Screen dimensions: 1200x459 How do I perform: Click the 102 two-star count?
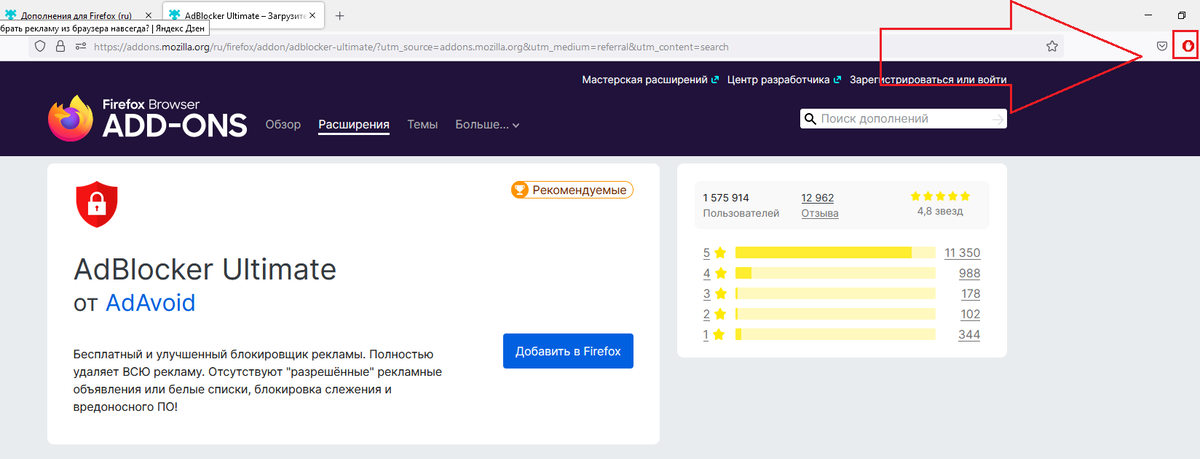(970, 314)
